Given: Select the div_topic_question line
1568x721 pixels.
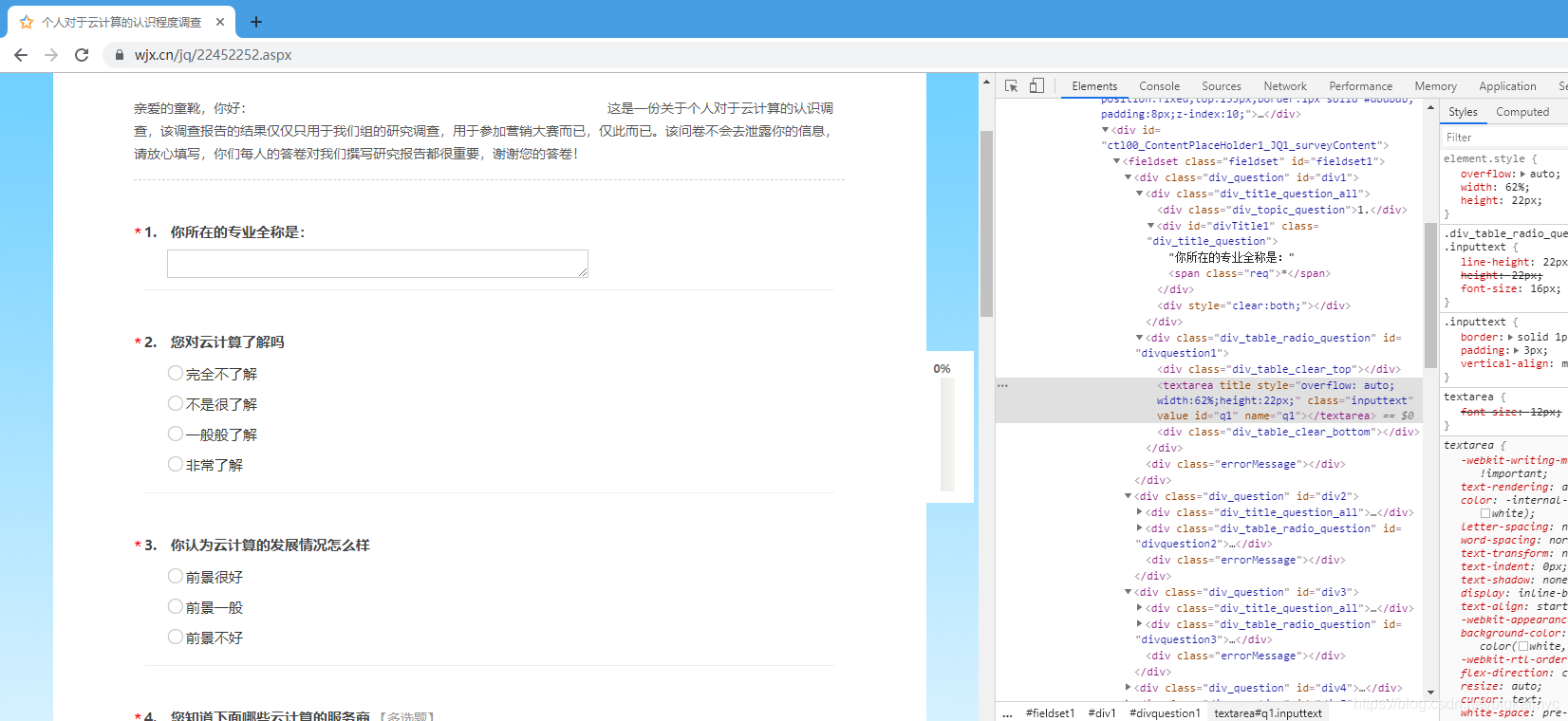Looking at the screenshot, I should (1282, 210).
